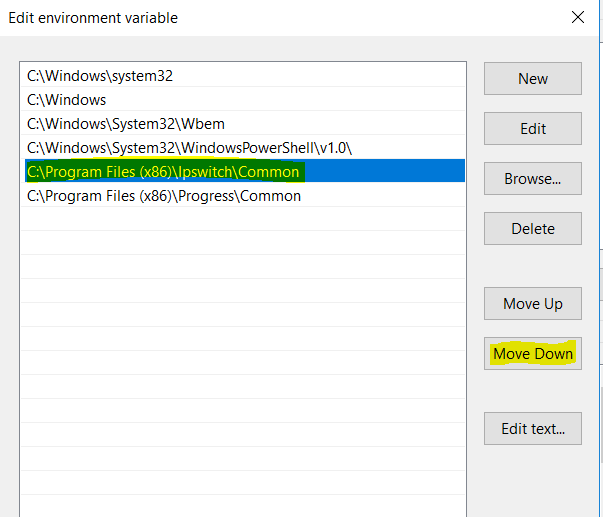The image size is (603, 517).
Task: Open the Browse... folder picker
Action: click(532, 179)
